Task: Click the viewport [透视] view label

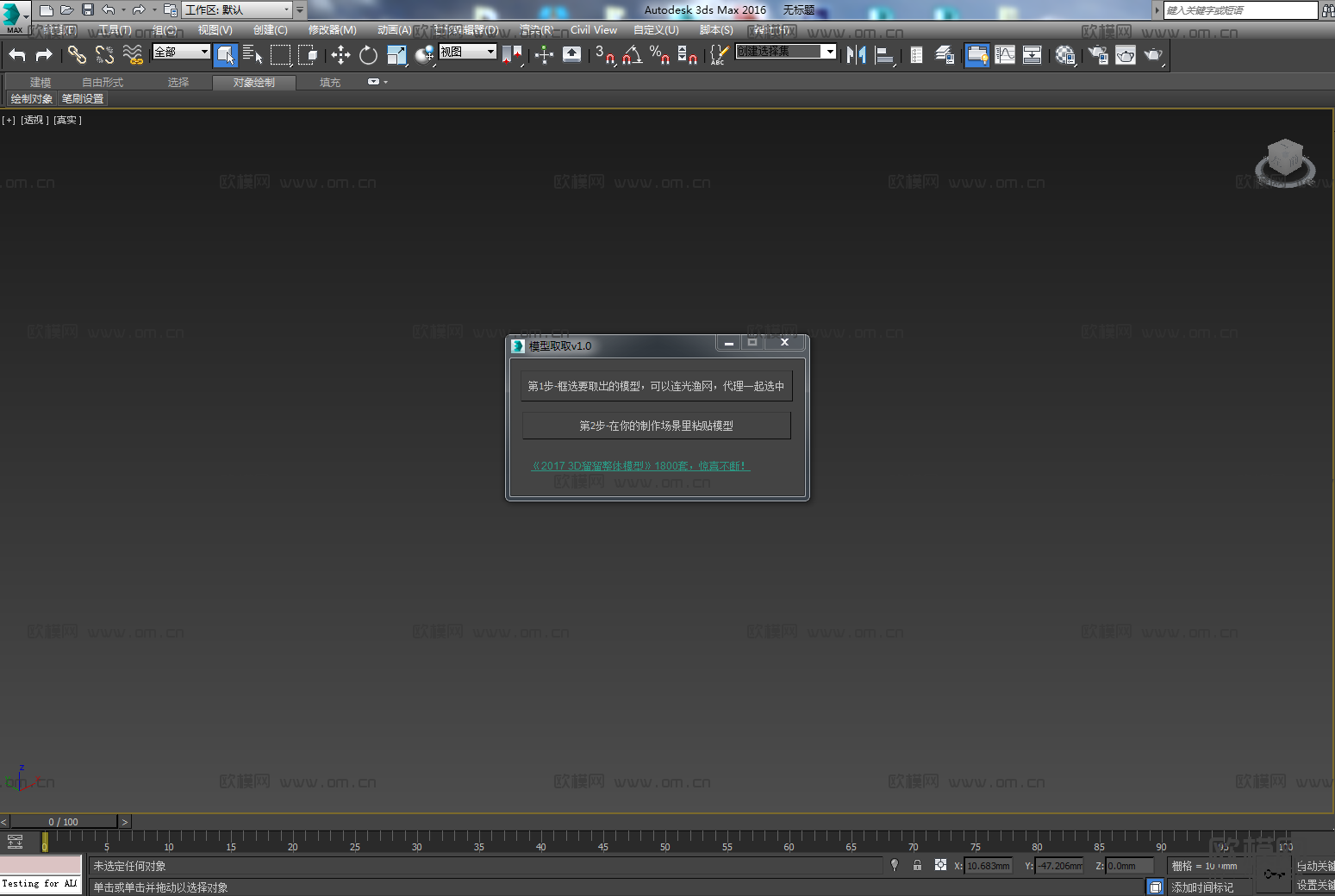Action: 34,121
